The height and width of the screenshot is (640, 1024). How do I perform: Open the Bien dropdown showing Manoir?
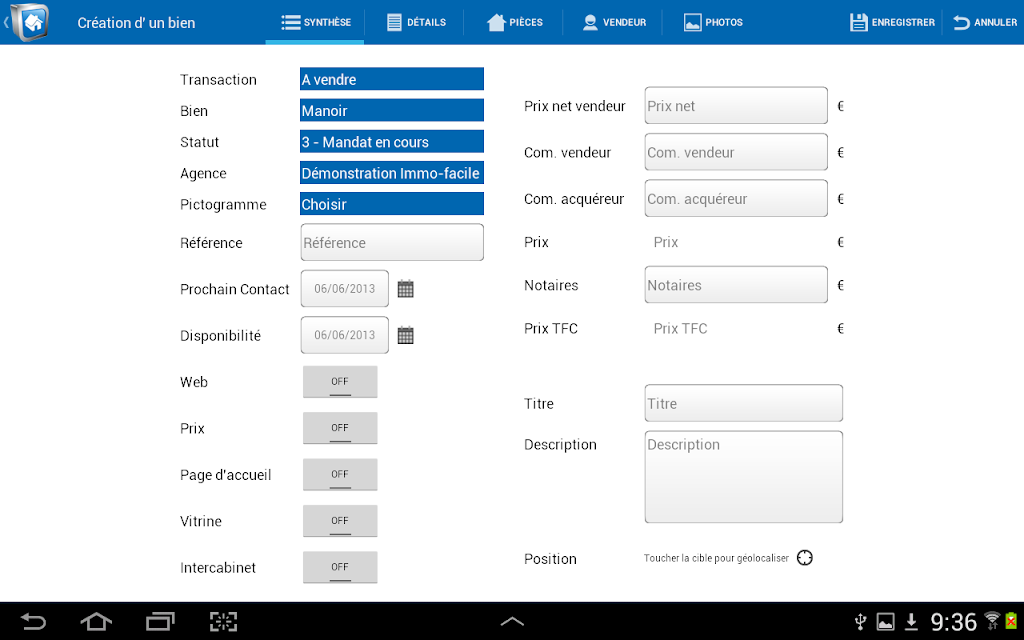point(392,110)
